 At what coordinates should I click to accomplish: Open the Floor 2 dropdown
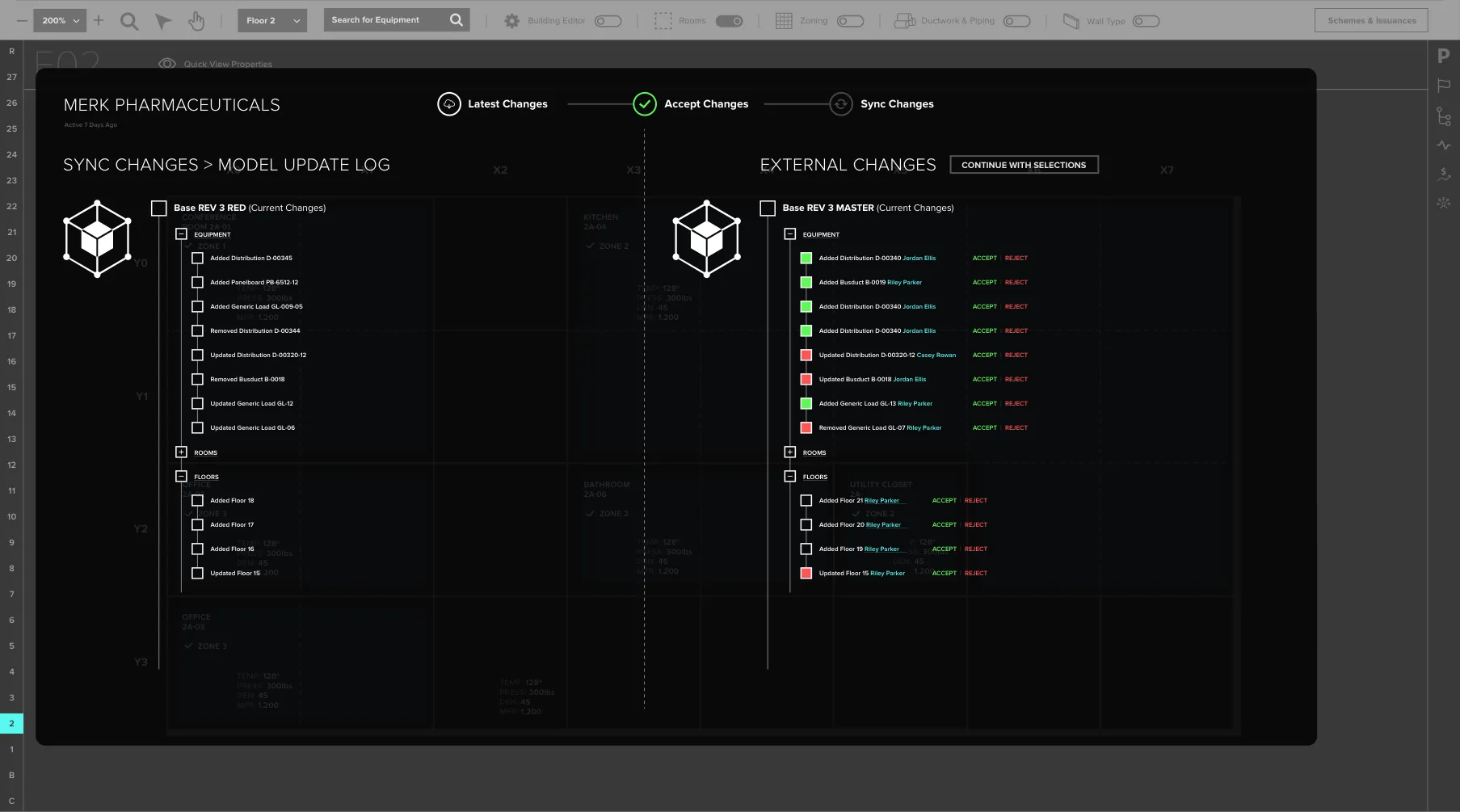[x=272, y=20]
